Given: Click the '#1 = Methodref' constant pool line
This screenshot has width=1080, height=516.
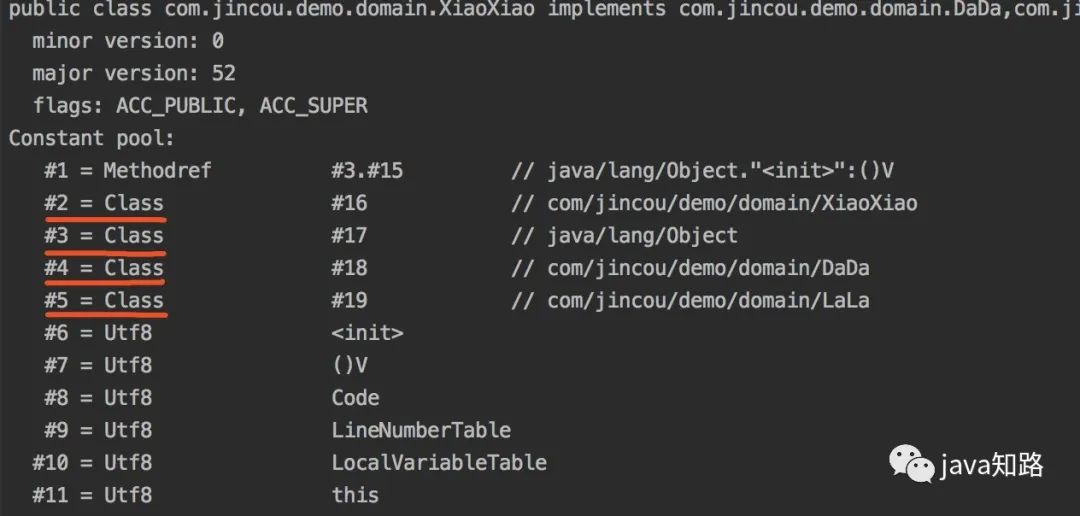Looking at the screenshot, I should [128, 171].
